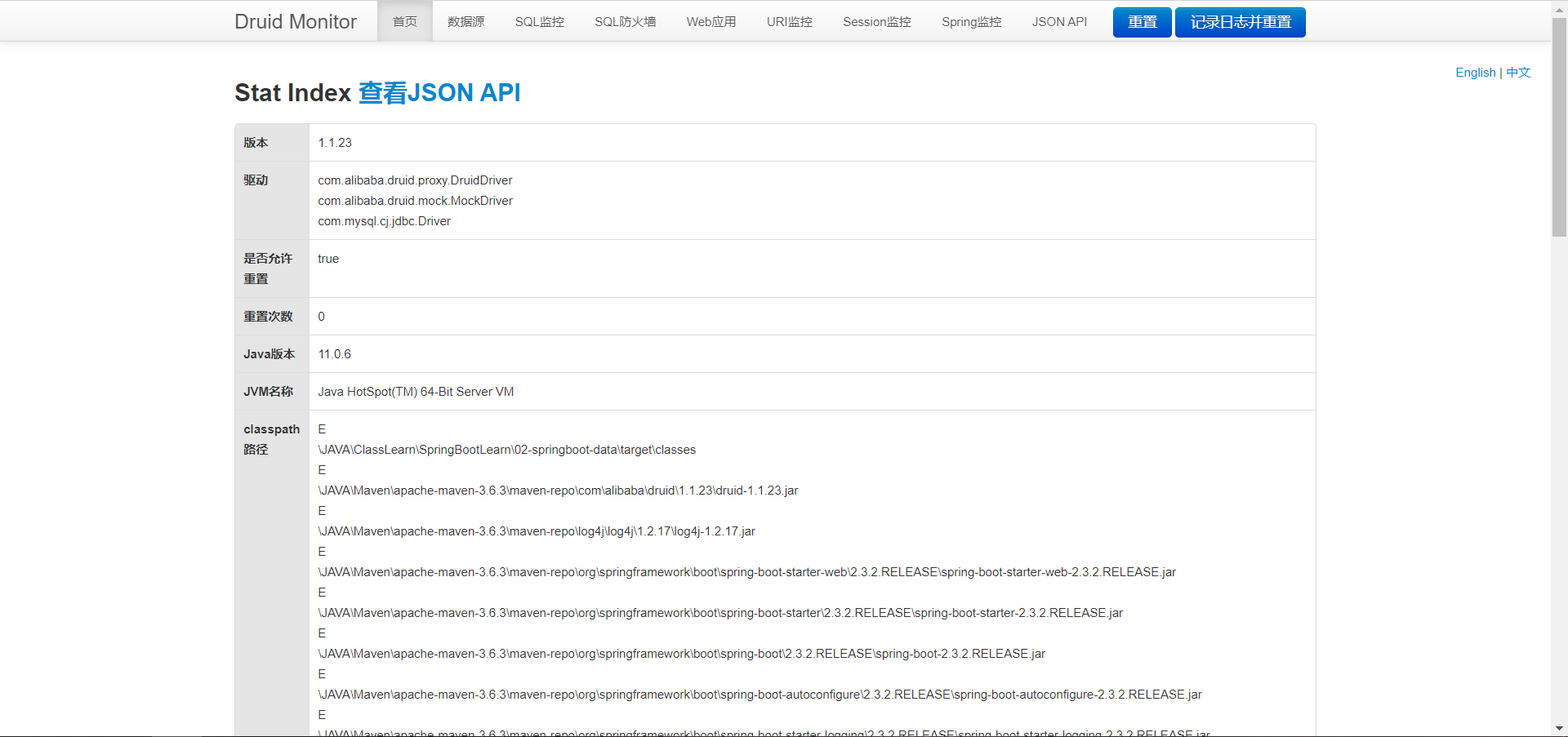Click the spring-boot-starter-web-2.3.2.RELEASE.jar entry
This screenshot has height=737, width=1568.
746,572
